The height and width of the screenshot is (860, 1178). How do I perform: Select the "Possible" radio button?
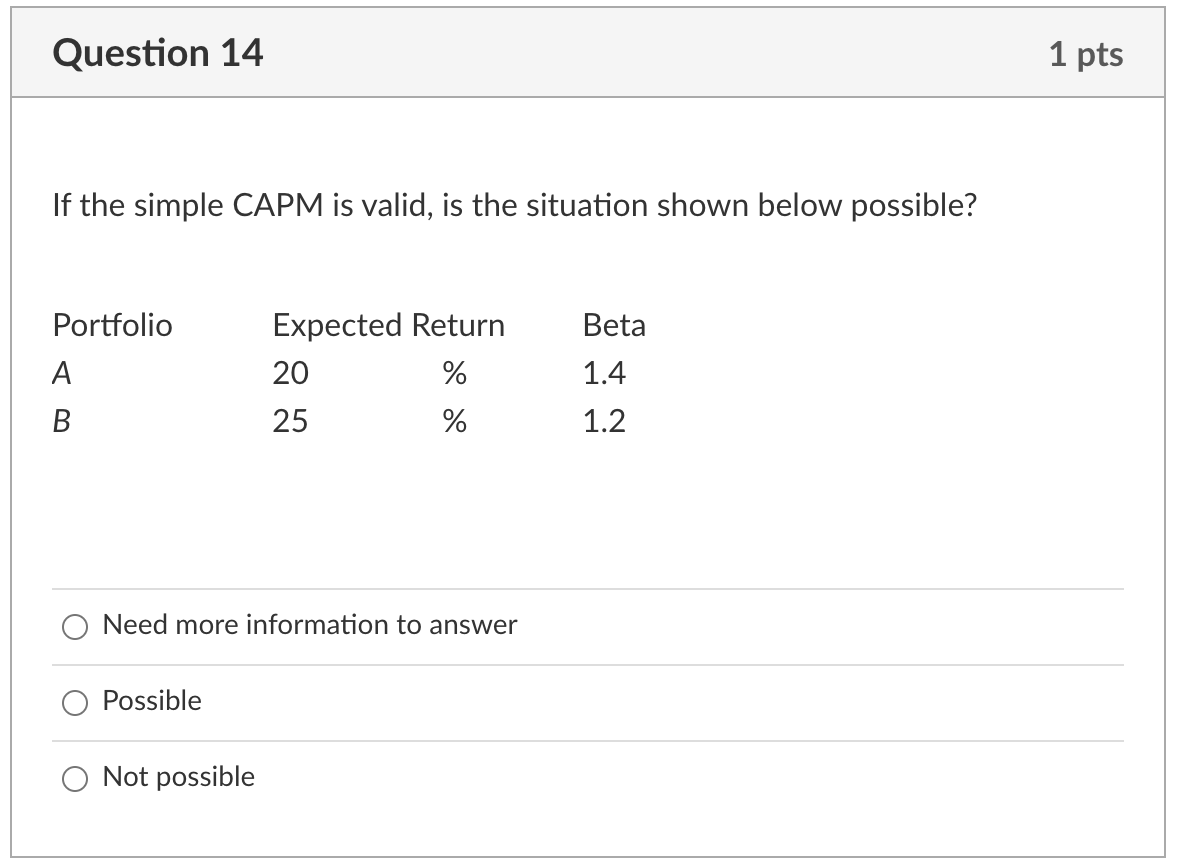(74, 703)
